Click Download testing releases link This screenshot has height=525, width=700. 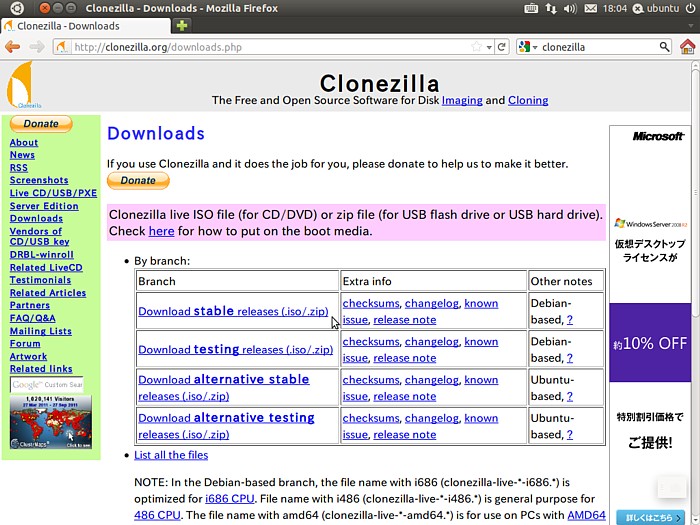point(236,349)
